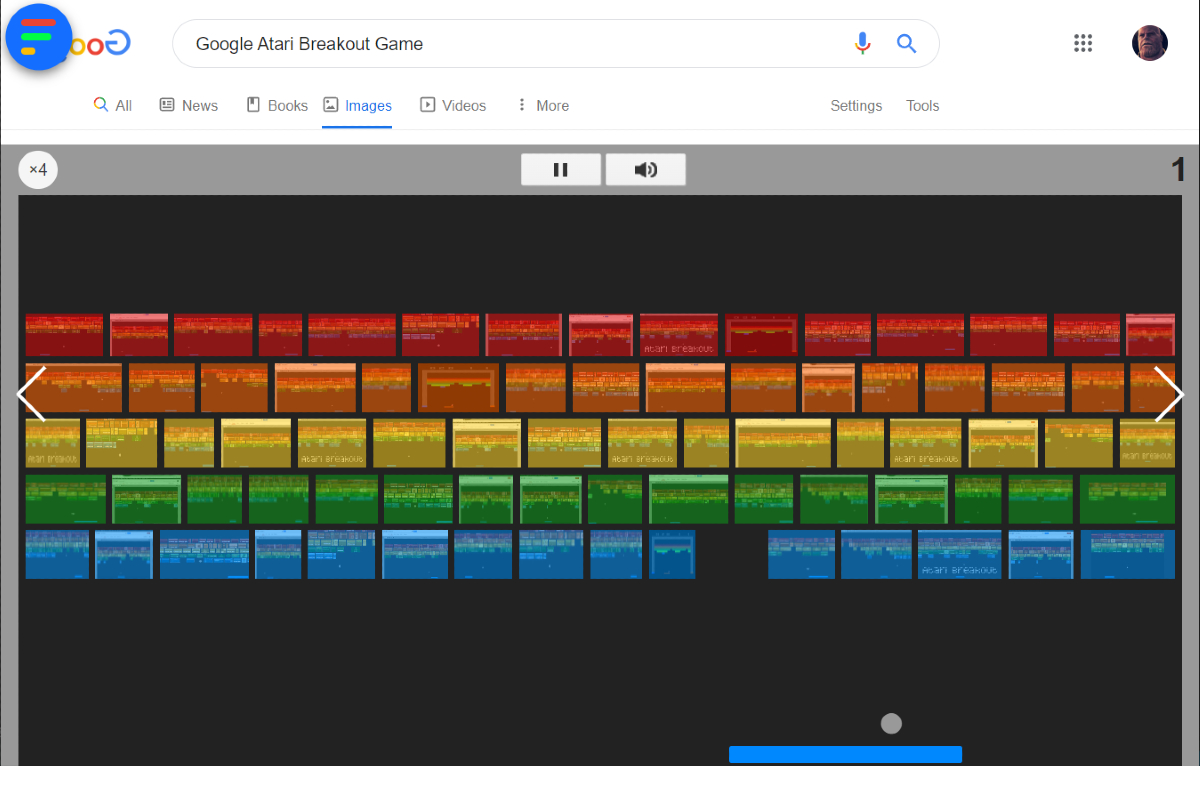Image resolution: width=1200 pixels, height=800 pixels.
Task: Open the Settings menu
Action: tap(856, 105)
